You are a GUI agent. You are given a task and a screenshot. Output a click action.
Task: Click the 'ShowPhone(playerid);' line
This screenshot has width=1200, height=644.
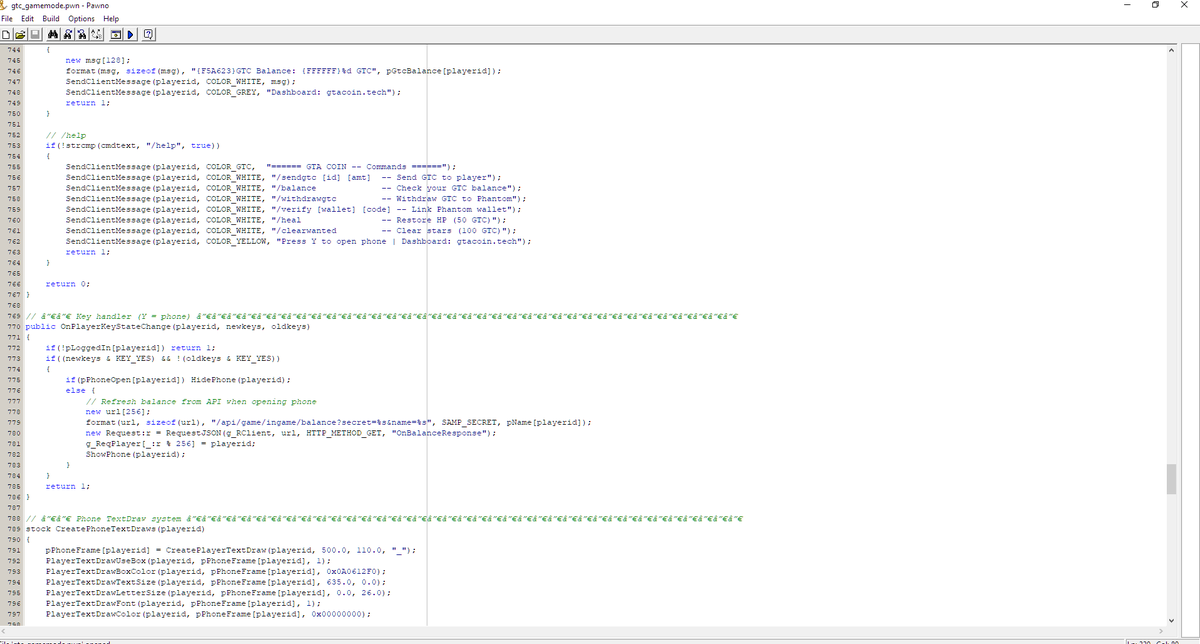click(134, 454)
